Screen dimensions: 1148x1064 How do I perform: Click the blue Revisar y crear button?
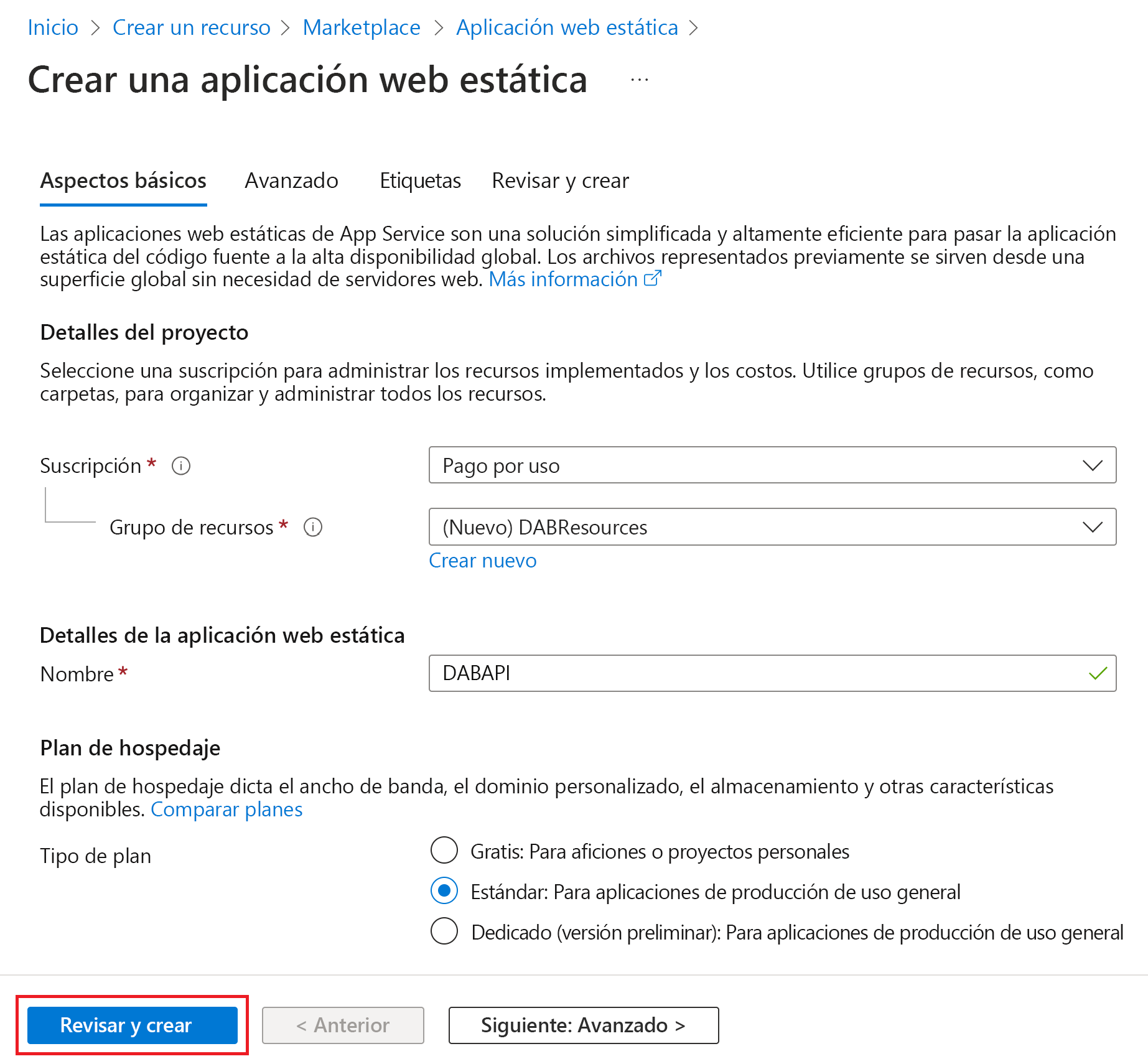(133, 1025)
